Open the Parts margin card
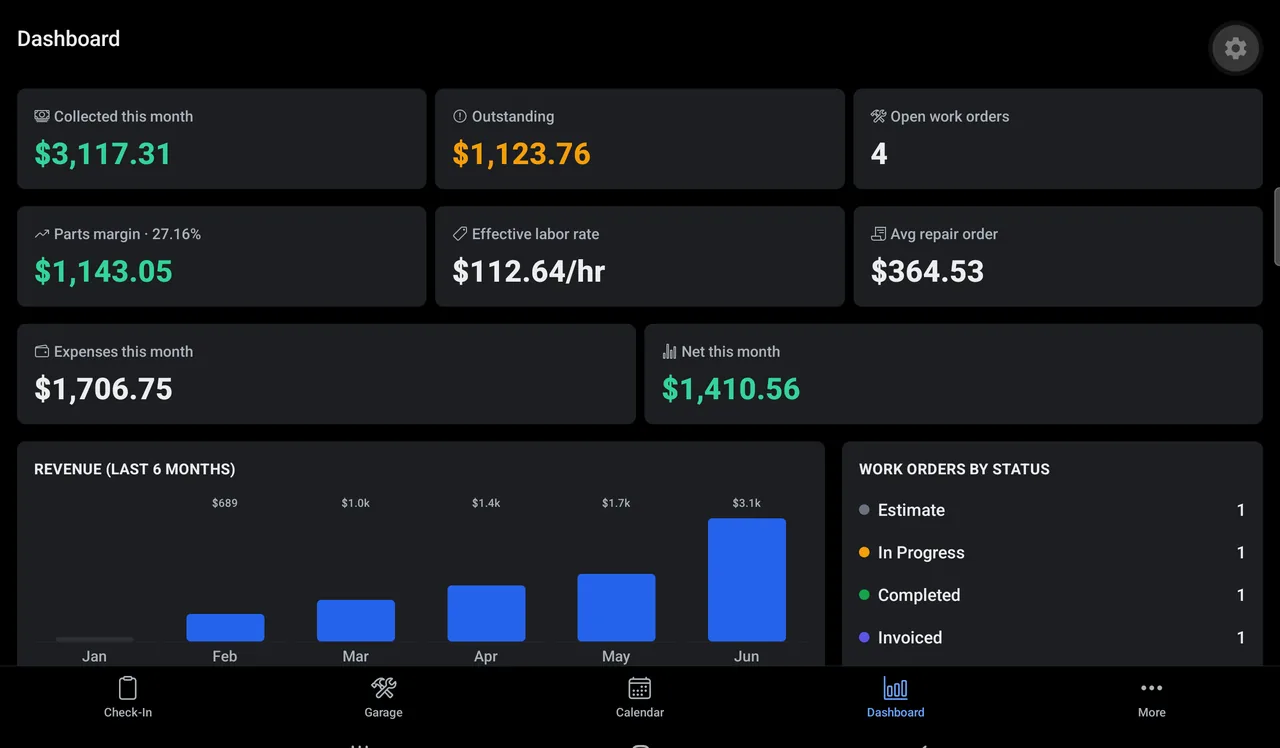This screenshot has height=748, width=1280. tap(222, 256)
